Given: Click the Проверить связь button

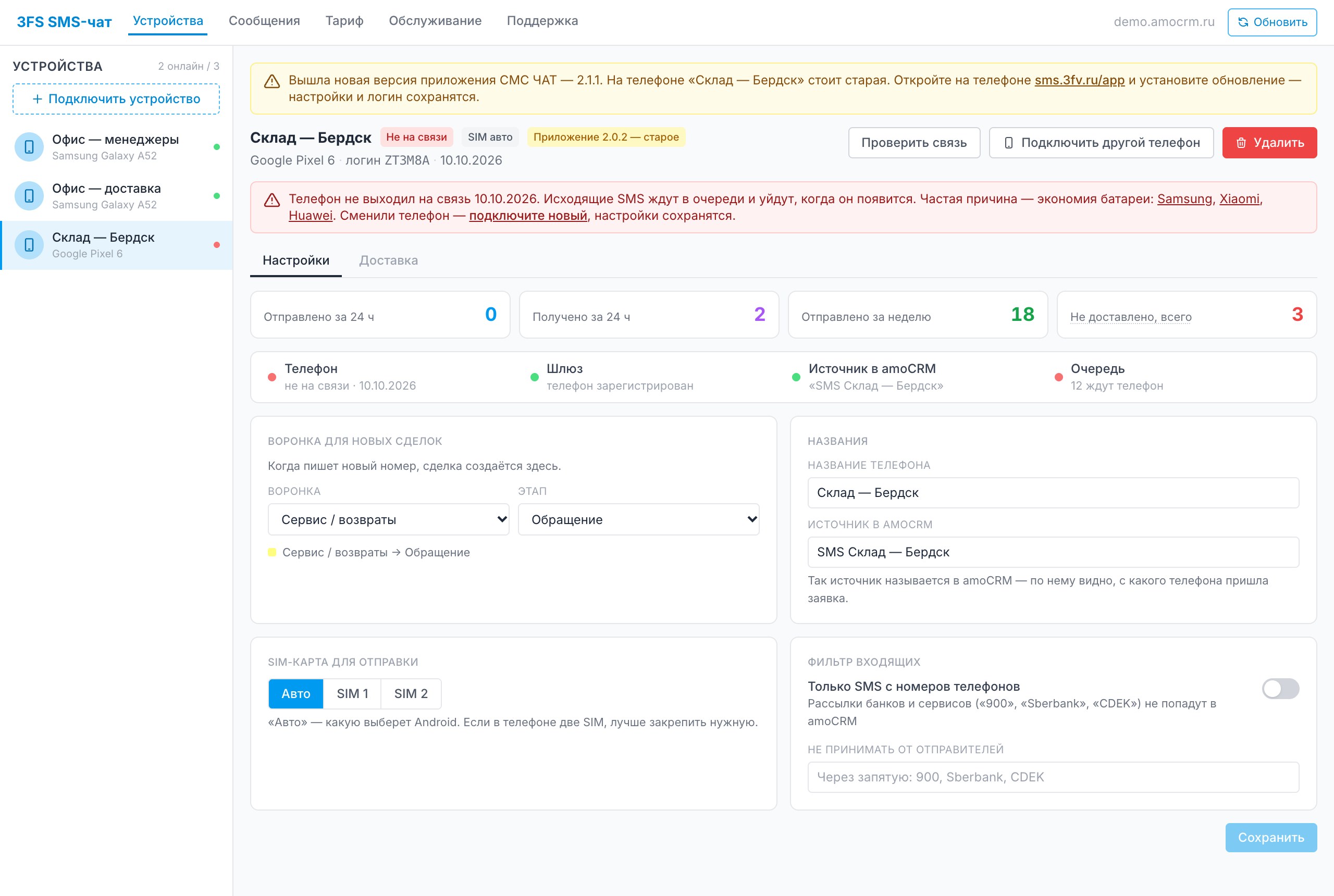Looking at the screenshot, I should click(914, 143).
